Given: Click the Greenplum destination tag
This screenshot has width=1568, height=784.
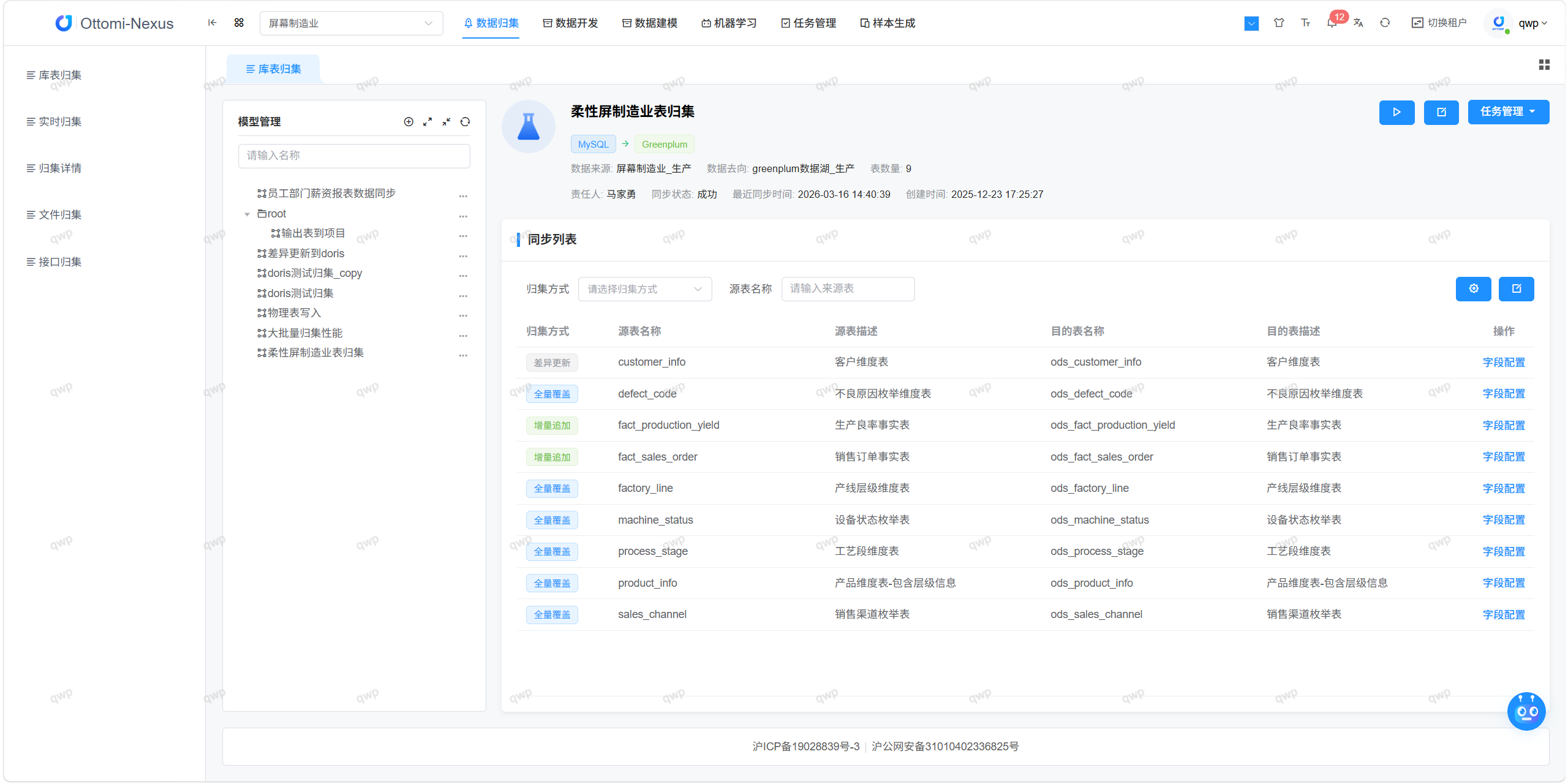Looking at the screenshot, I should pos(664,144).
